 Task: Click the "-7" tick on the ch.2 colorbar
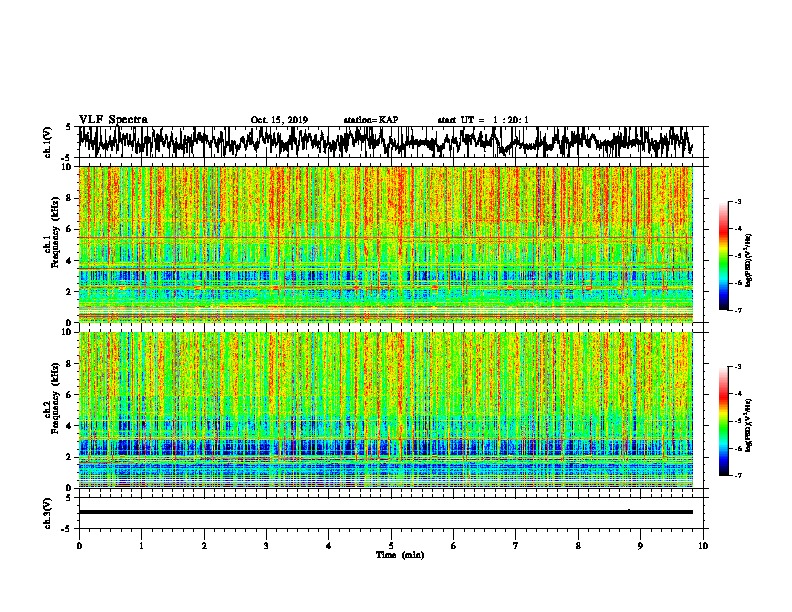click(737, 475)
